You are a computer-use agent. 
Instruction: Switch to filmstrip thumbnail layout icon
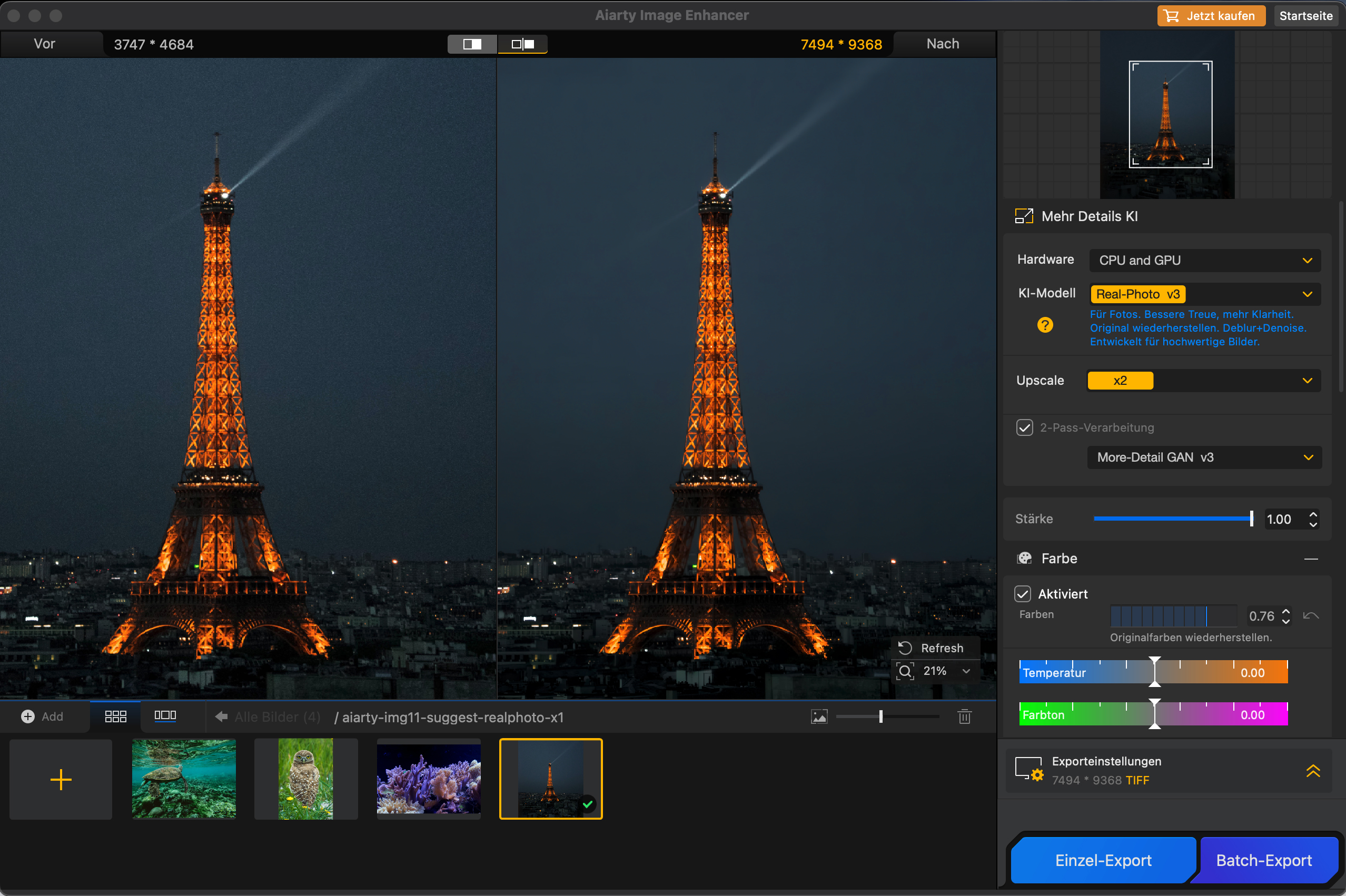[x=165, y=716]
